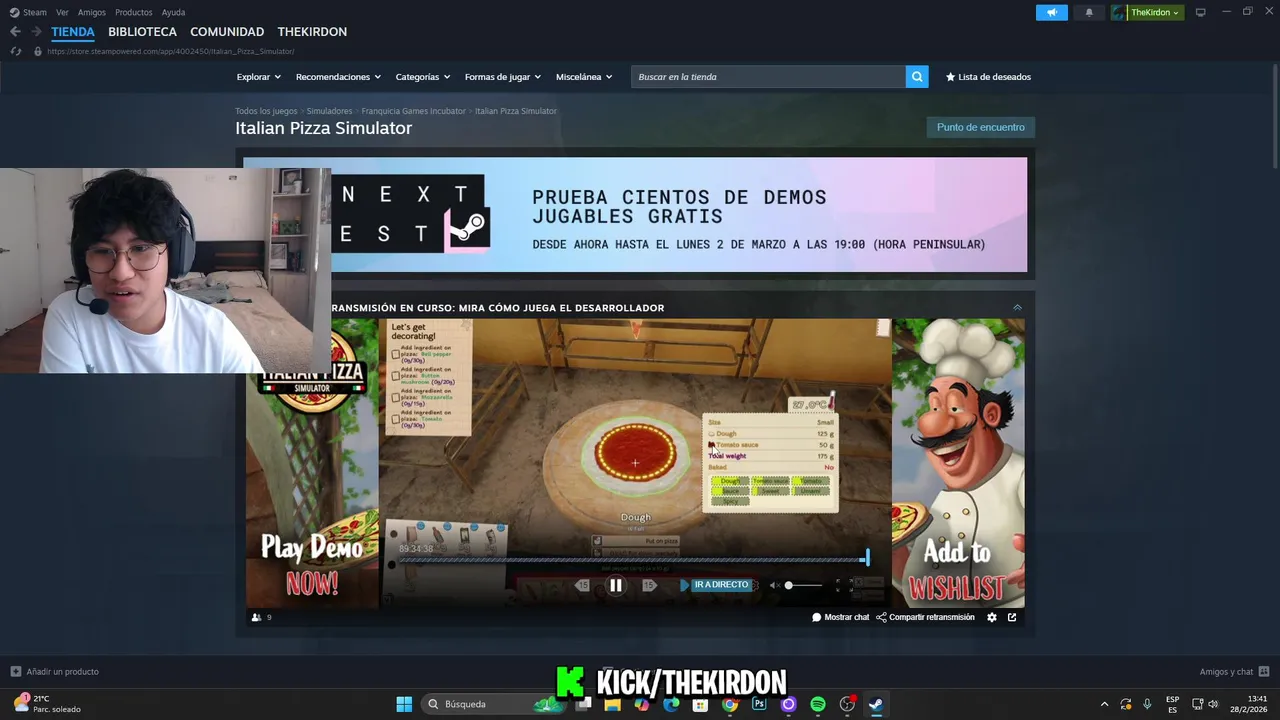Open the Productos menu

pos(134,12)
